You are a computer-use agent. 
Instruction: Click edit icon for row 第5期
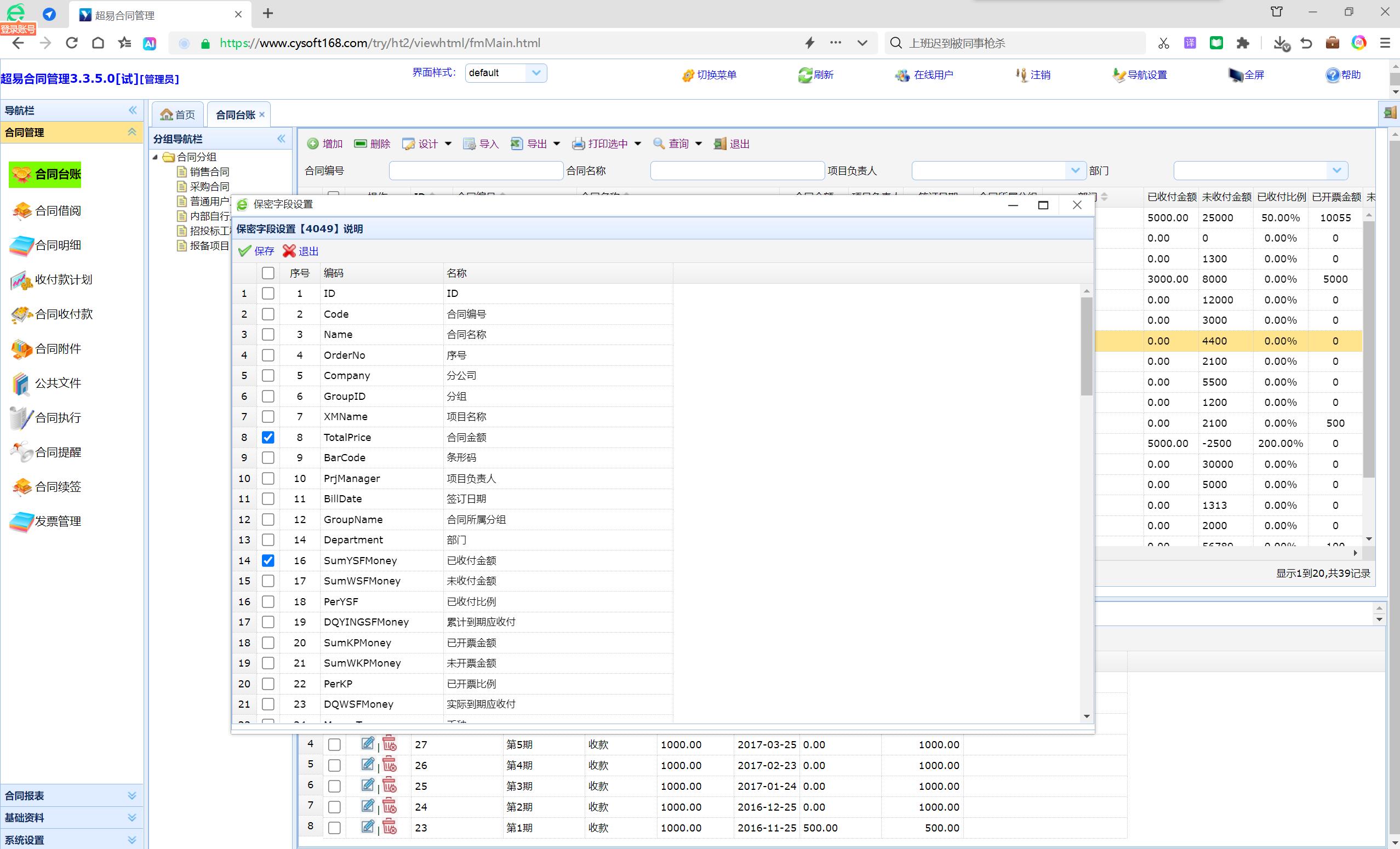[x=368, y=743]
